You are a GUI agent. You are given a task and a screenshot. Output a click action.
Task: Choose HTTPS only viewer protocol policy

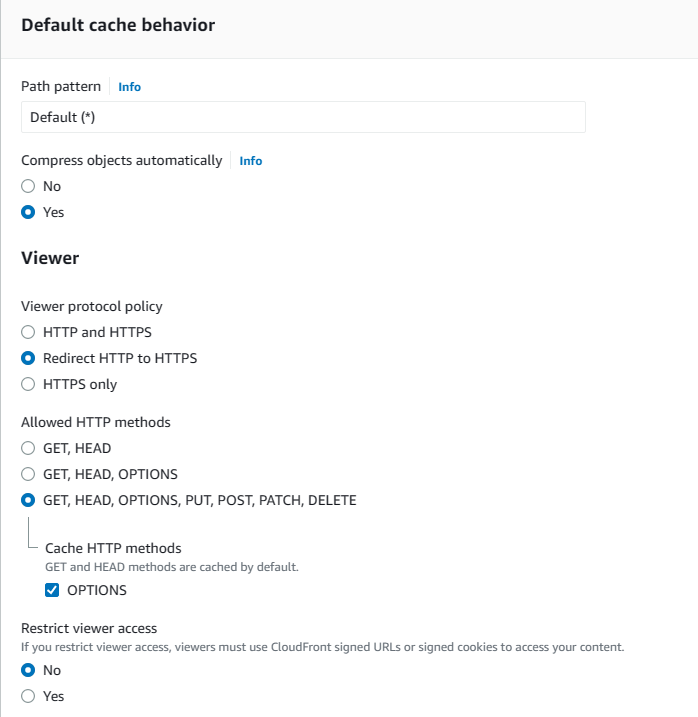click(x=29, y=384)
